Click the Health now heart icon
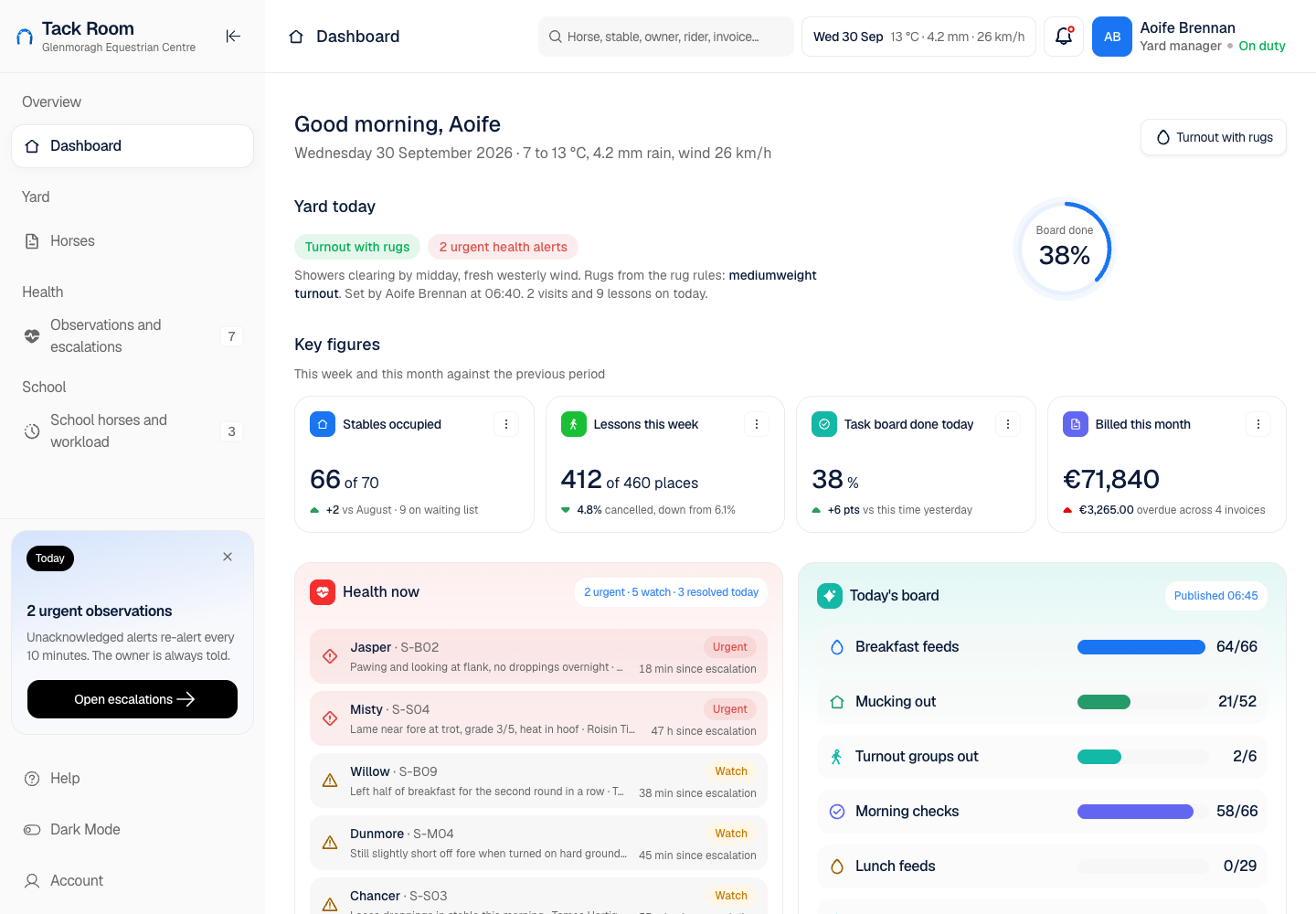 click(x=323, y=592)
